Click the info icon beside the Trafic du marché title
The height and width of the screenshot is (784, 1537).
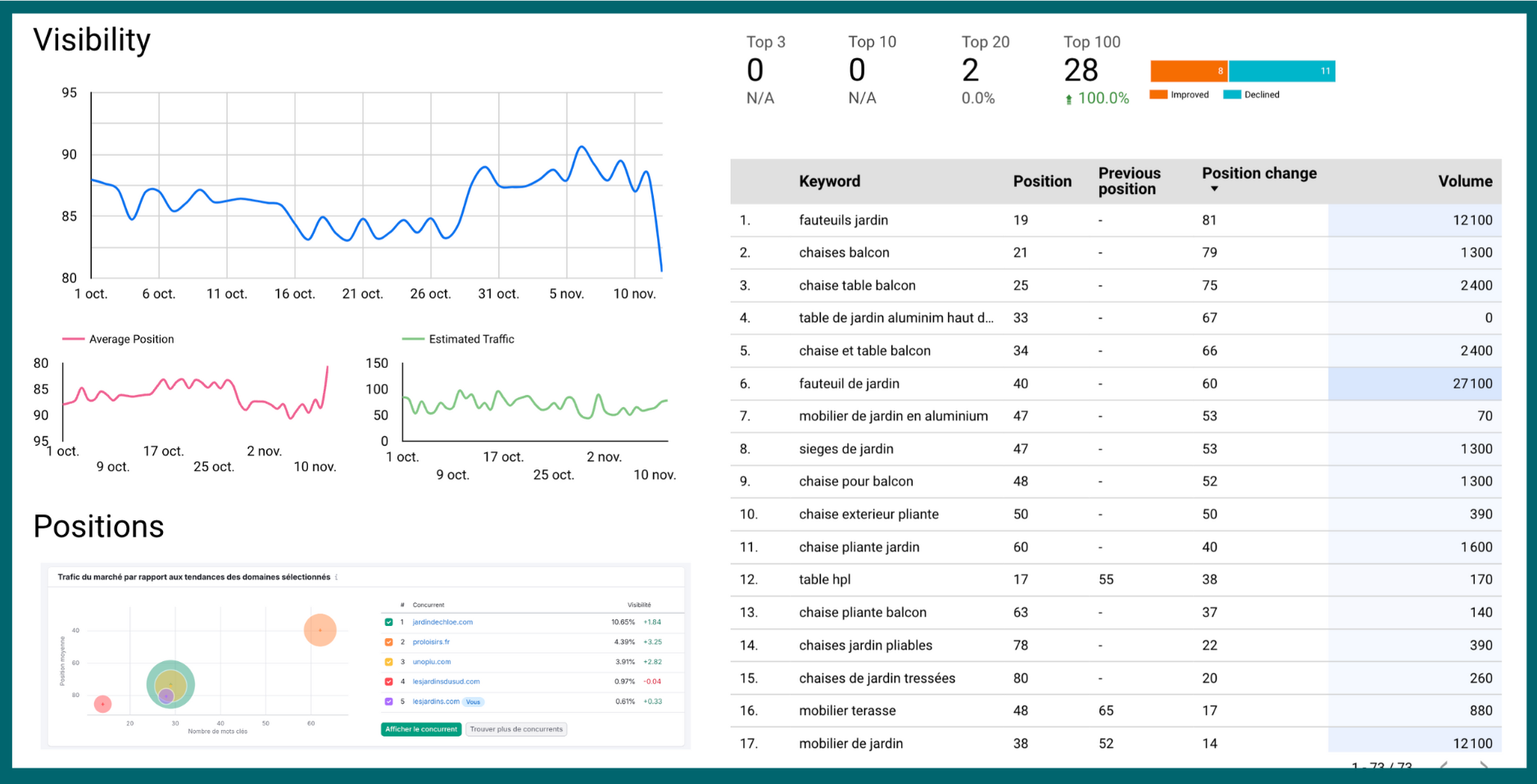(x=337, y=578)
